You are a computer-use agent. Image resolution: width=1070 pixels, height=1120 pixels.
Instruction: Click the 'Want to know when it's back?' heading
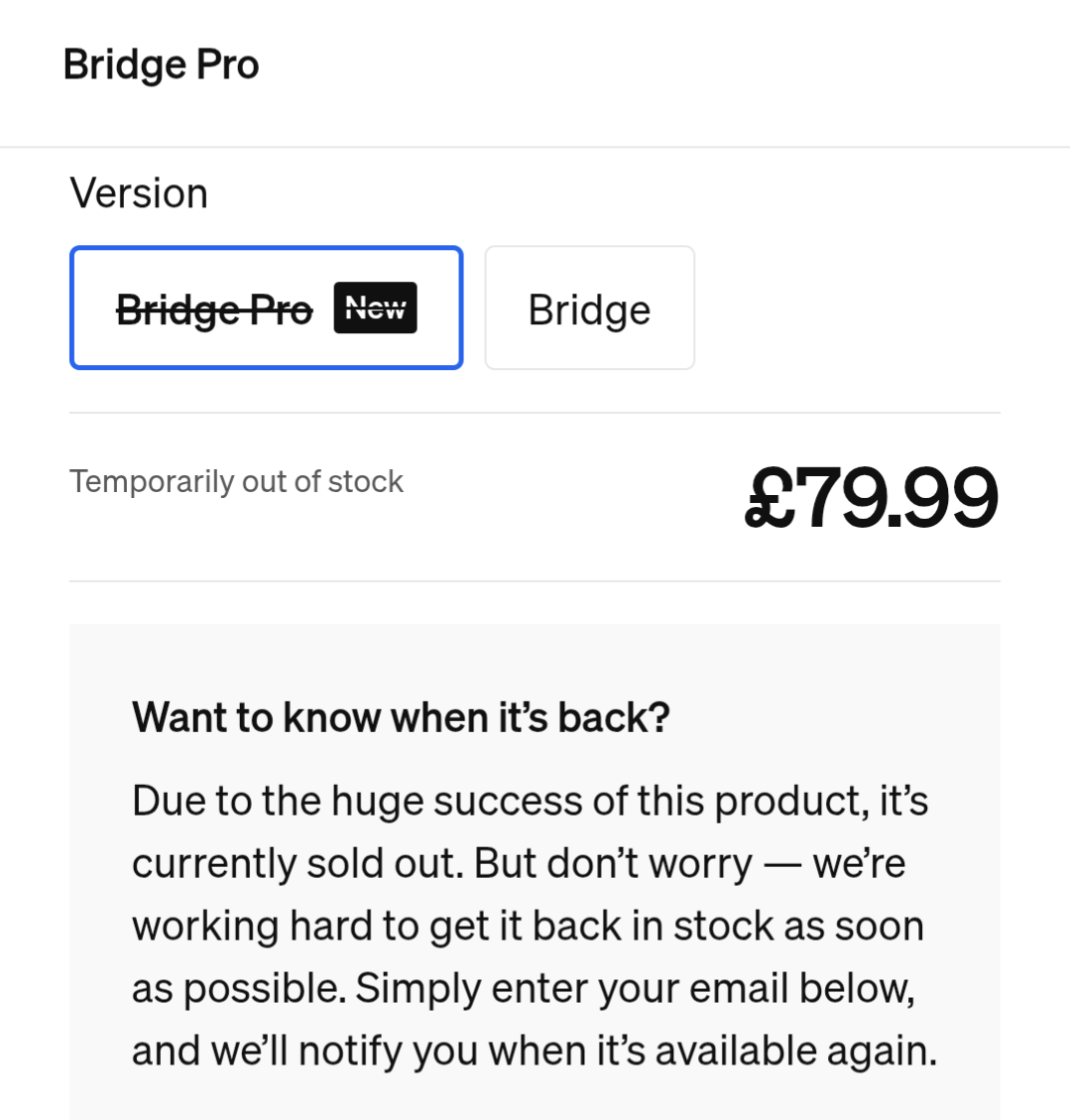(x=401, y=717)
